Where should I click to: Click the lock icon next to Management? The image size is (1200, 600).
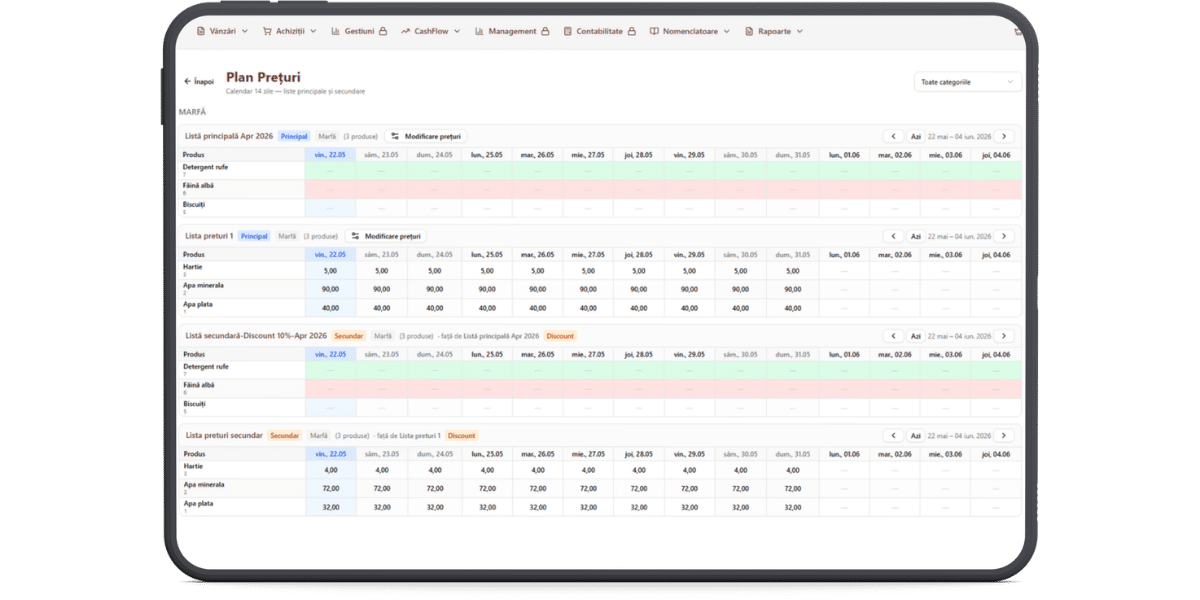pyautogui.click(x=545, y=31)
